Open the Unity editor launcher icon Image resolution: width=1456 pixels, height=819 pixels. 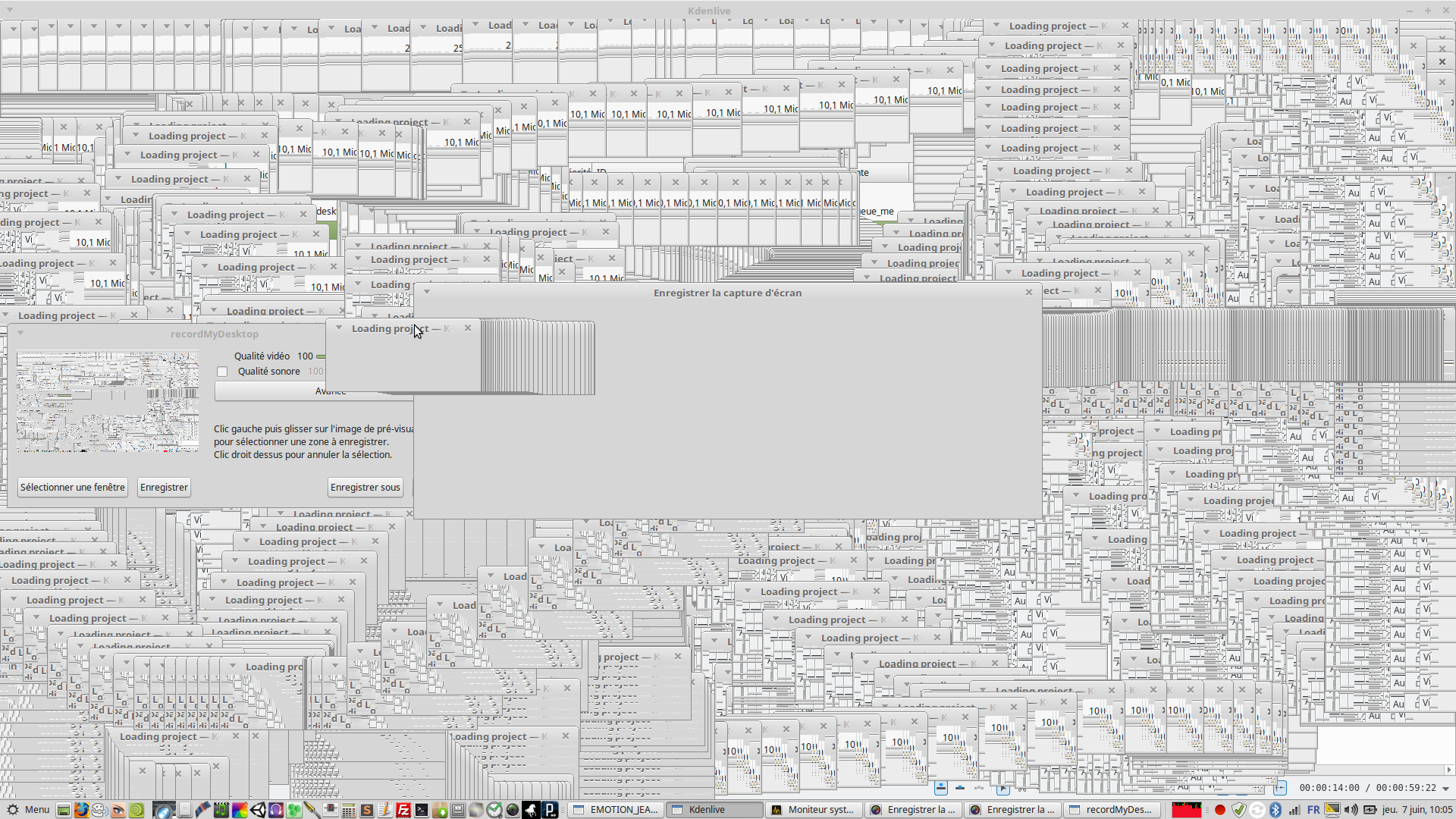(258, 810)
